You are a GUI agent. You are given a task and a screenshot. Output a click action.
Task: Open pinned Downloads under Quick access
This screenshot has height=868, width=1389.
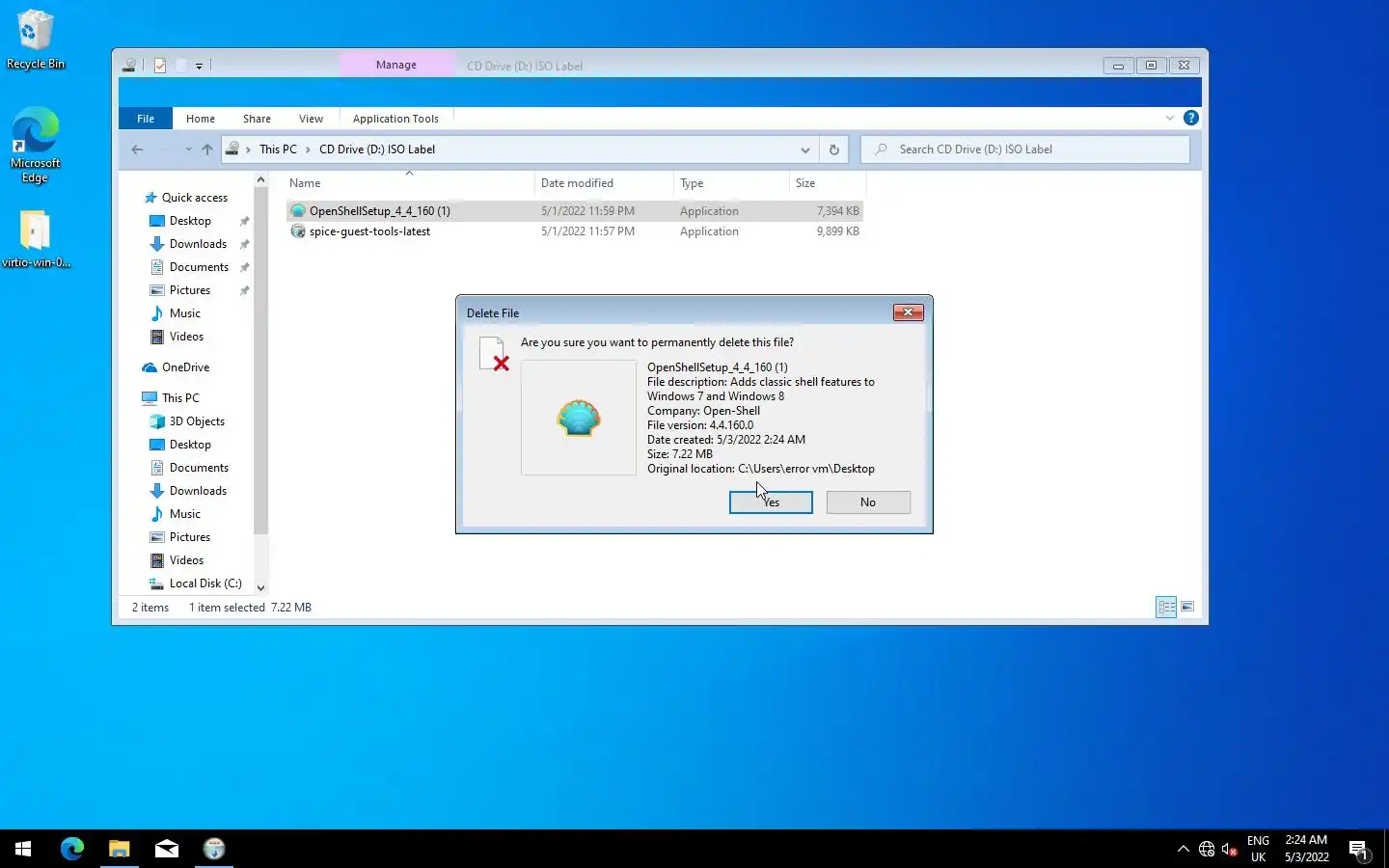click(x=198, y=244)
